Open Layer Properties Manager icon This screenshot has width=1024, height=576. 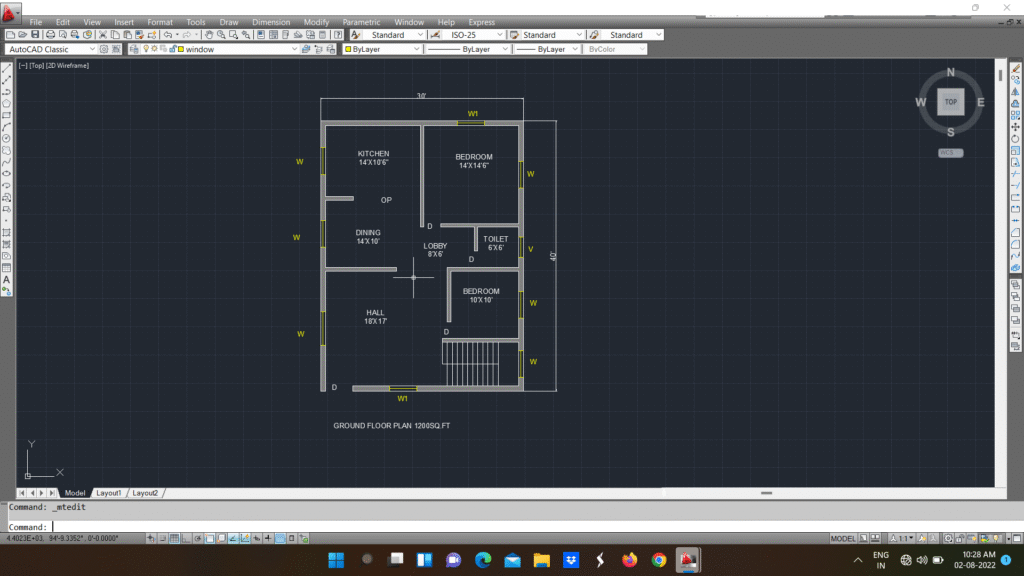click(x=134, y=49)
